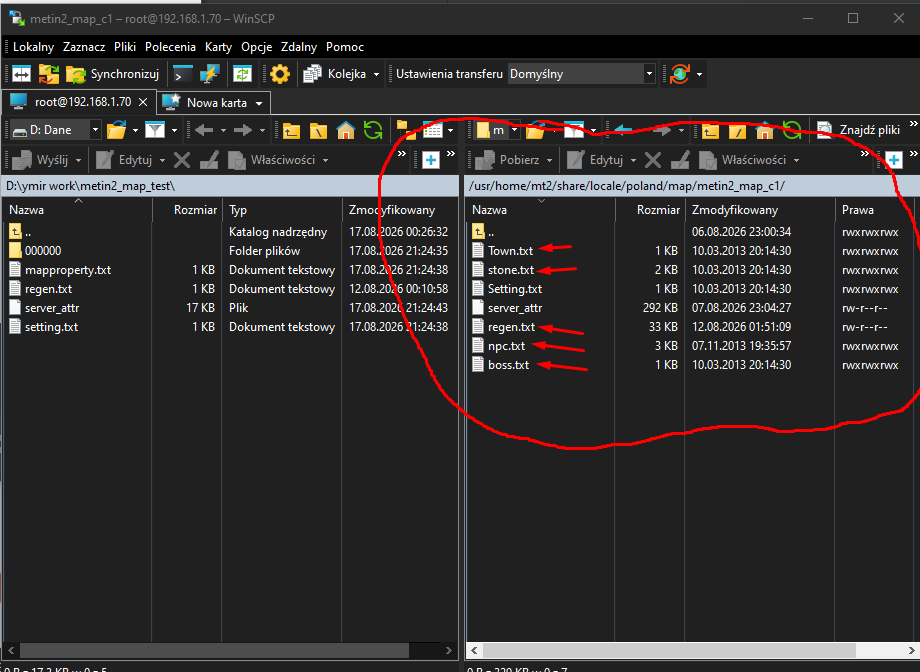The height and width of the screenshot is (672, 920).
Task: Select npc.txt in the remote panel
Action: [x=506, y=346]
